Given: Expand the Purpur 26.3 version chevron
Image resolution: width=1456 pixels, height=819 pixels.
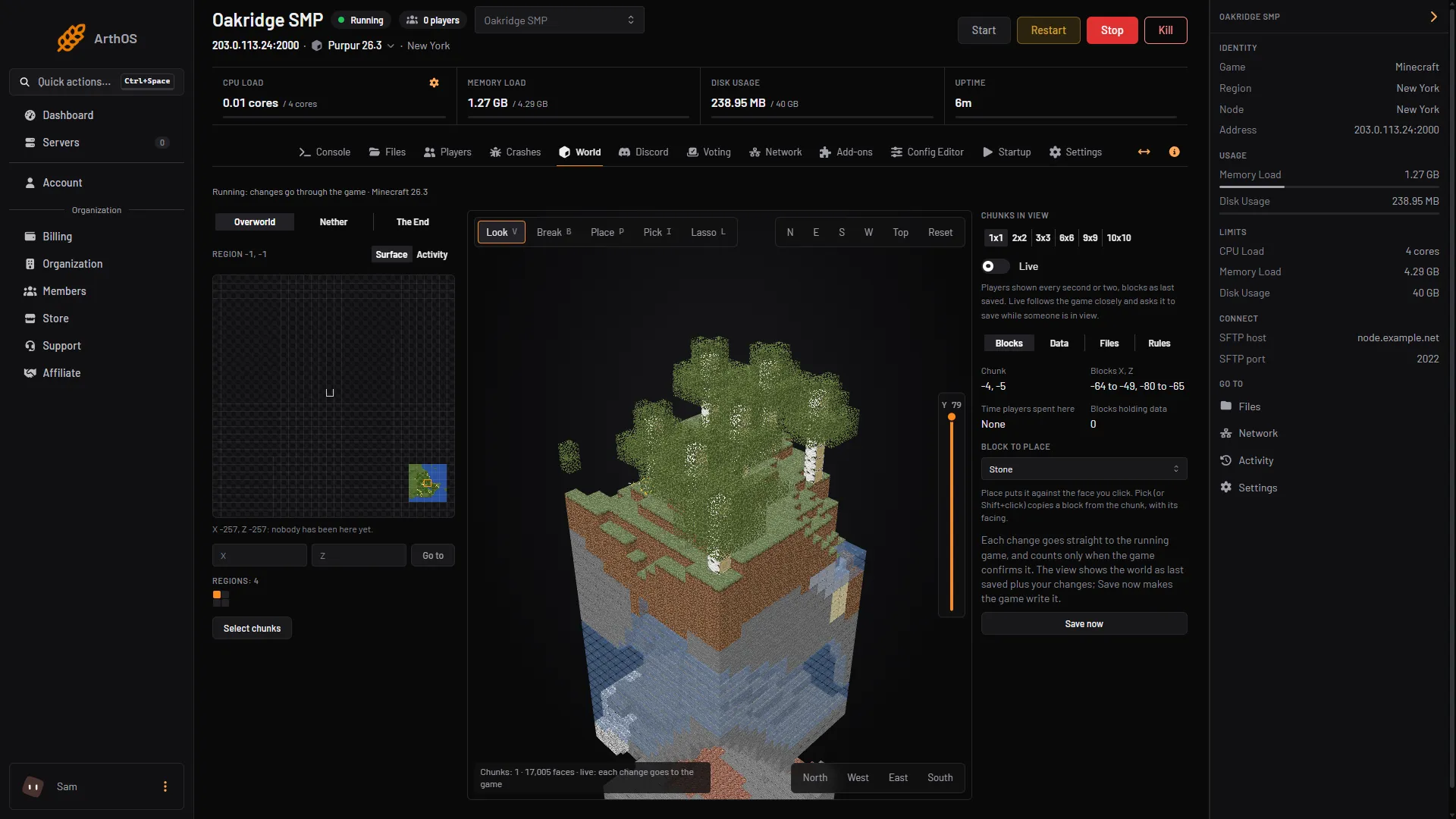Looking at the screenshot, I should (391, 46).
